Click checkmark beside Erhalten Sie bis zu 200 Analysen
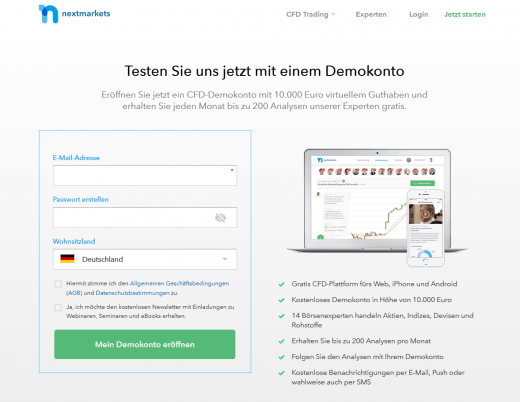 [282, 341]
